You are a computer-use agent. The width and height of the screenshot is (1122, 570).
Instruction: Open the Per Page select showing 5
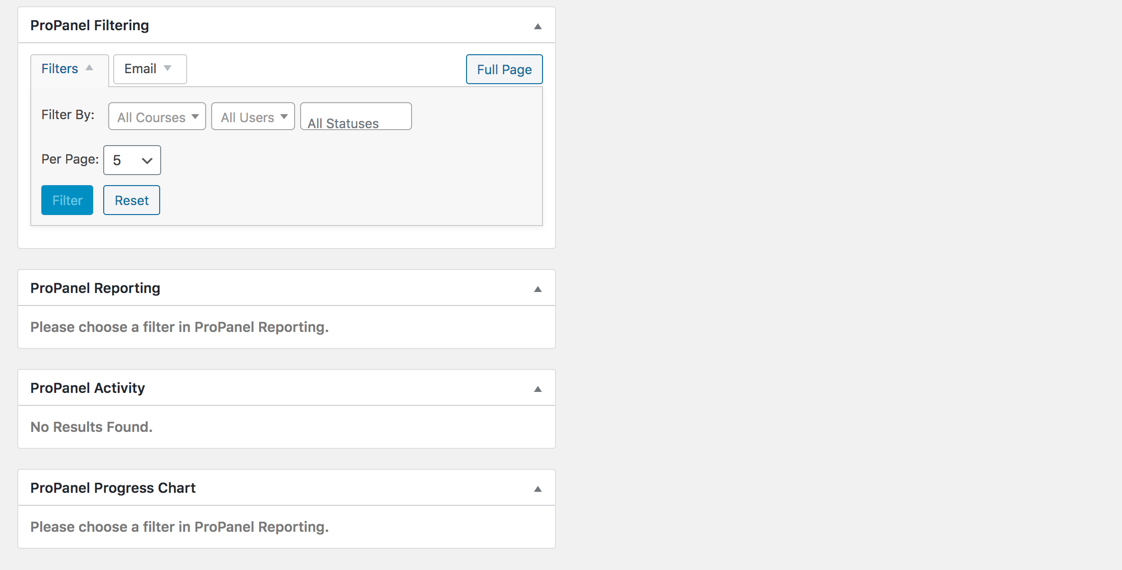[x=132, y=160]
